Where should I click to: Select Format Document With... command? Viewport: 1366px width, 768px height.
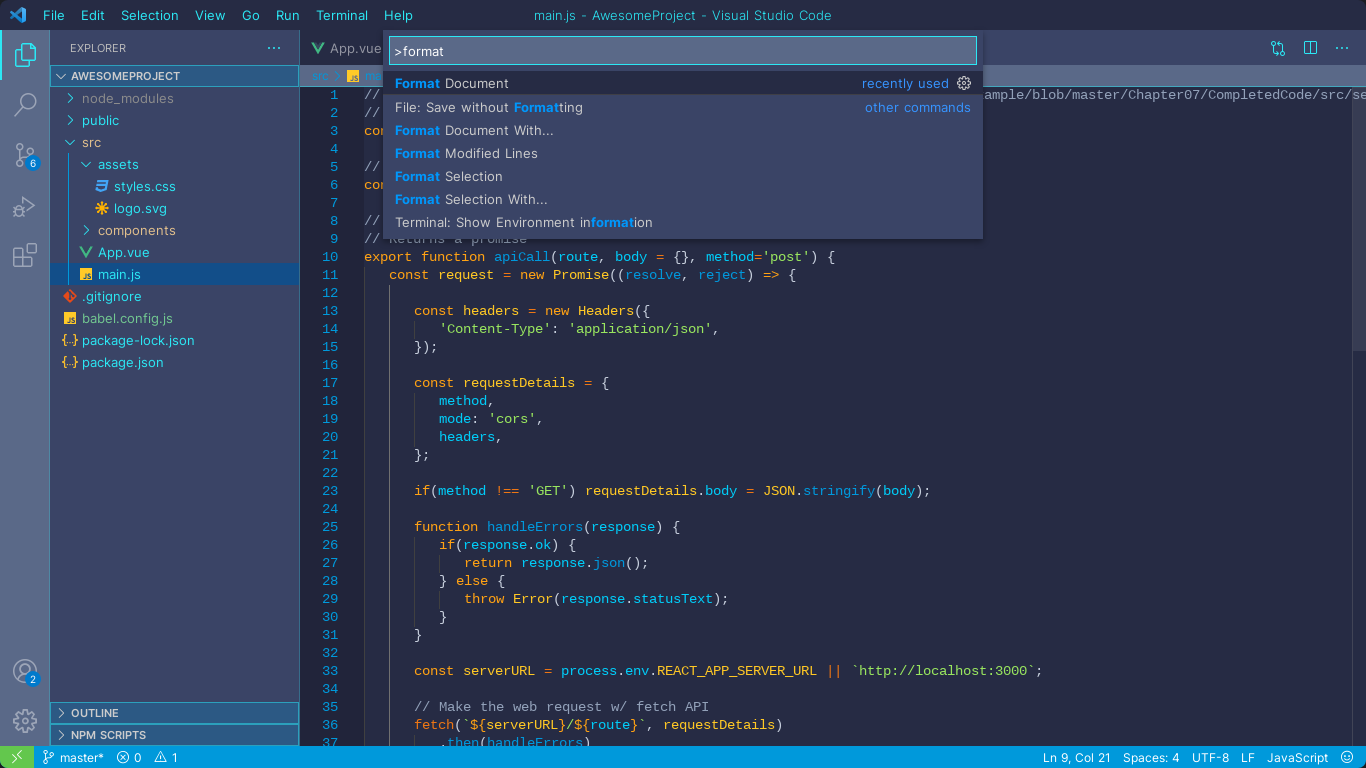[683, 130]
